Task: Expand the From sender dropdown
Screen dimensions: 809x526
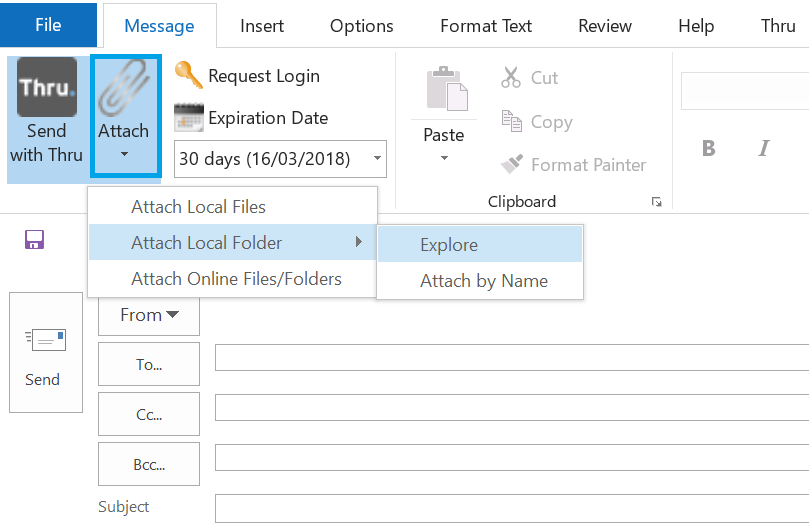Action: click(x=149, y=314)
